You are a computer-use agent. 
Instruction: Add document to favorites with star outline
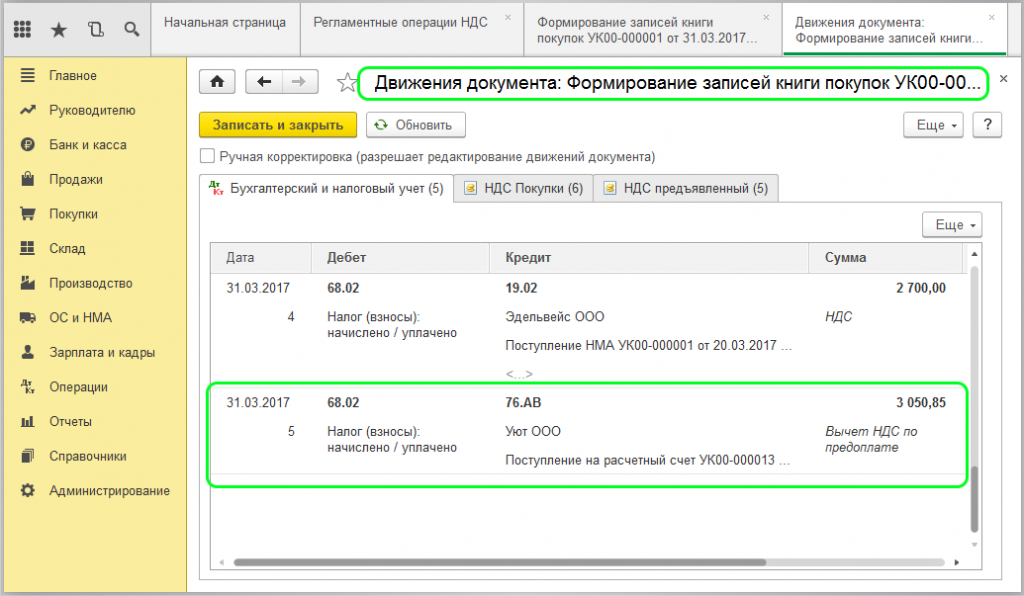(x=346, y=83)
